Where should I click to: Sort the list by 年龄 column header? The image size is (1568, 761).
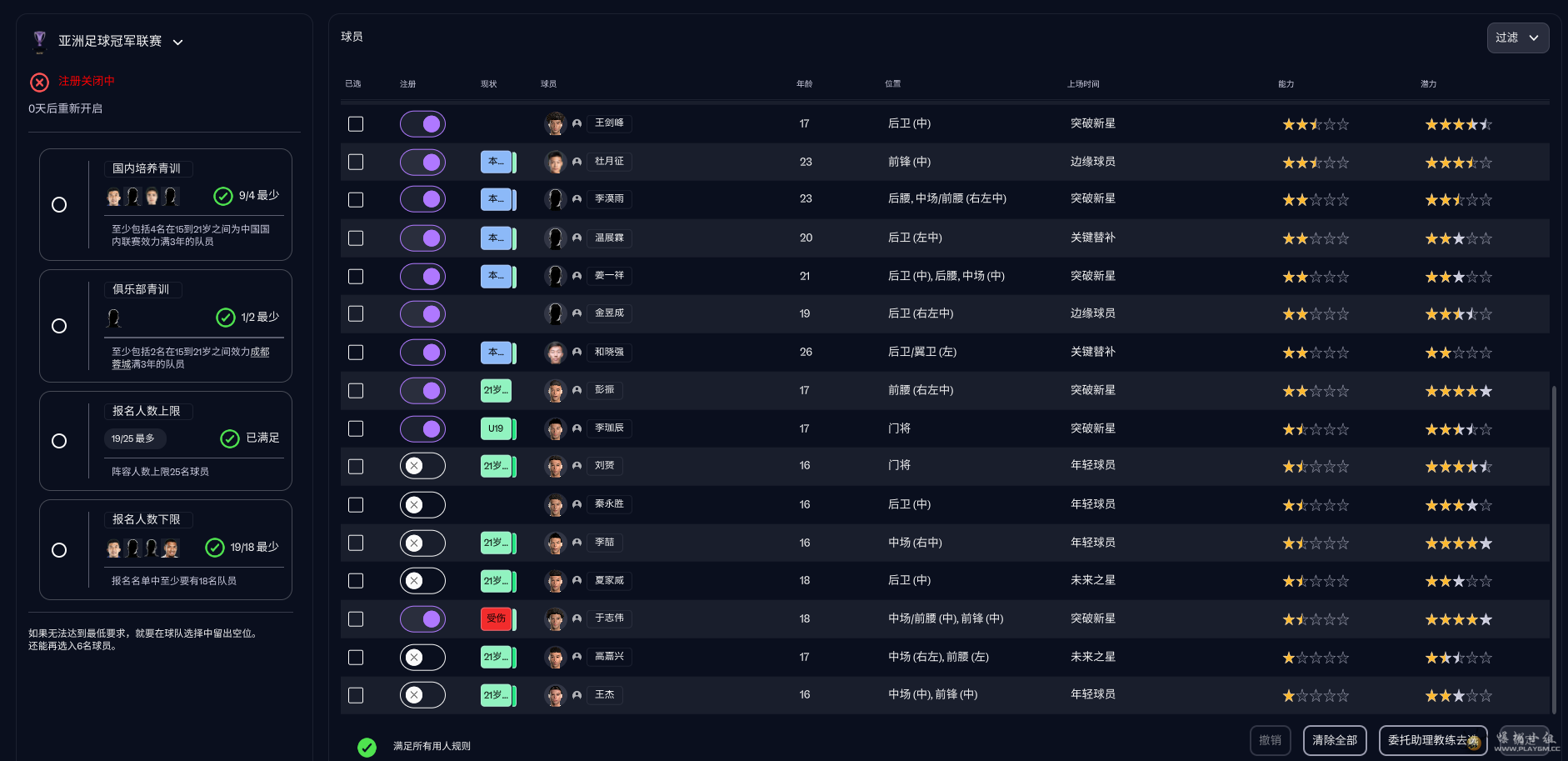804,84
